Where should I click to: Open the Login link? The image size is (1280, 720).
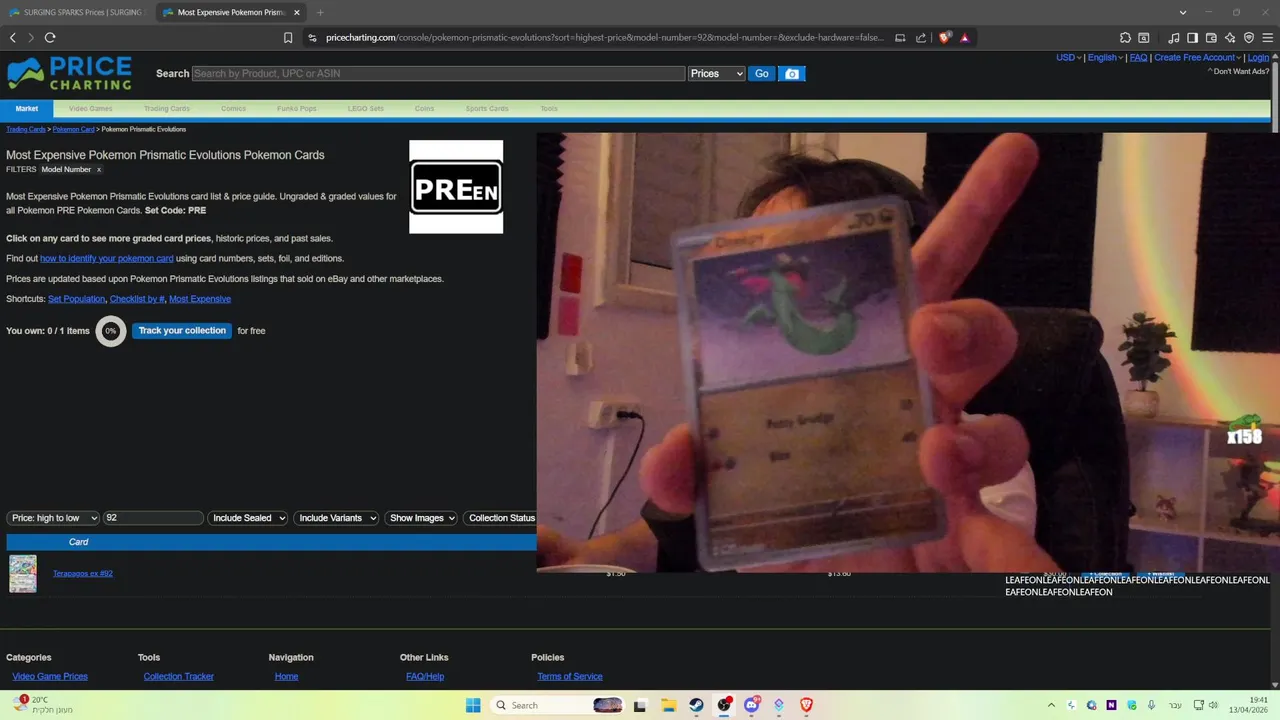pos(1258,58)
